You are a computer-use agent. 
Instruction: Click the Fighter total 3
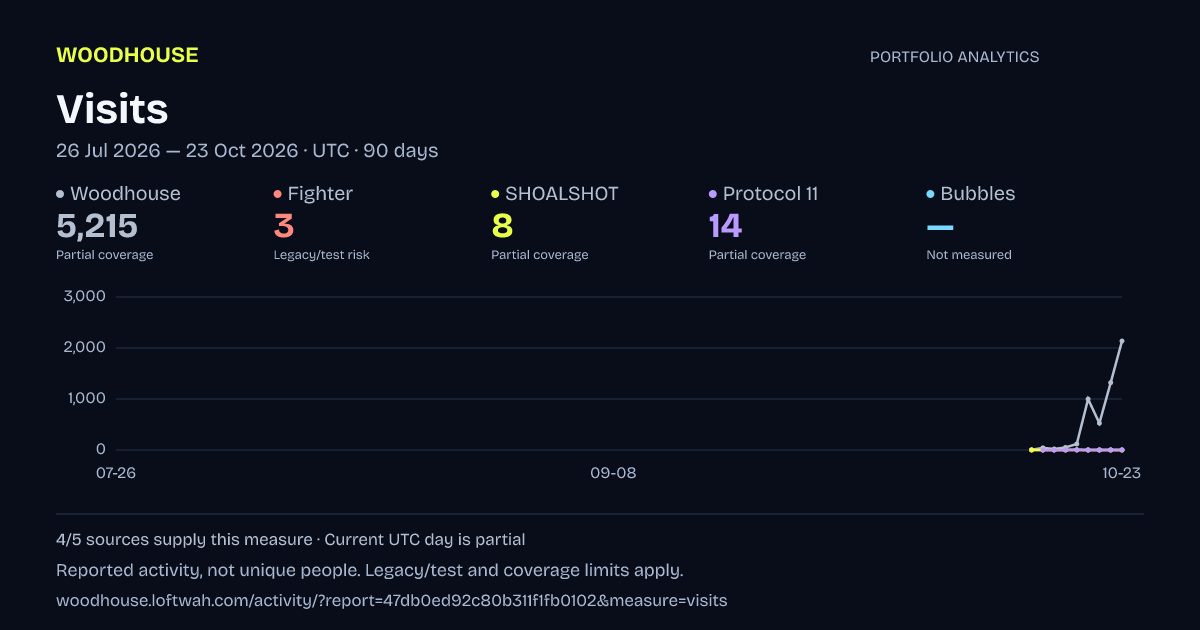284,226
